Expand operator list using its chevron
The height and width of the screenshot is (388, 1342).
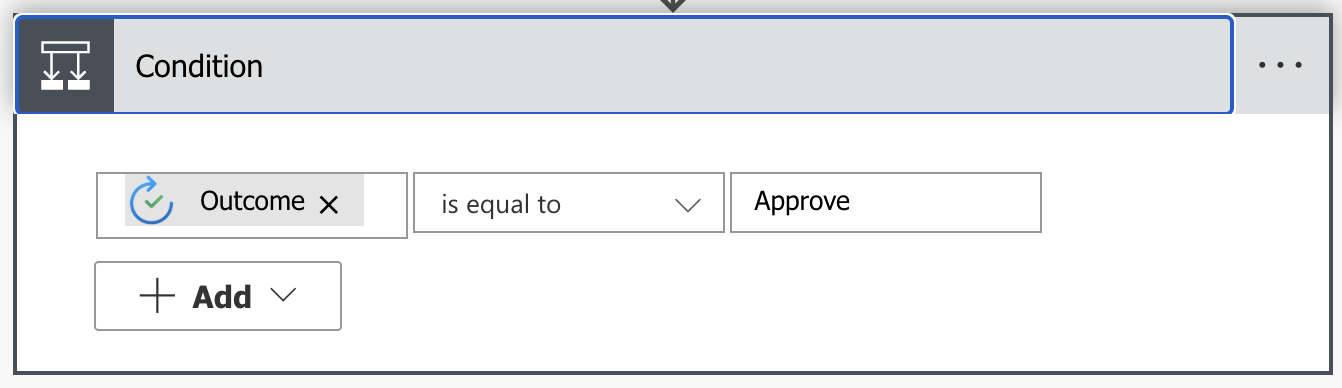tap(688, 205)
